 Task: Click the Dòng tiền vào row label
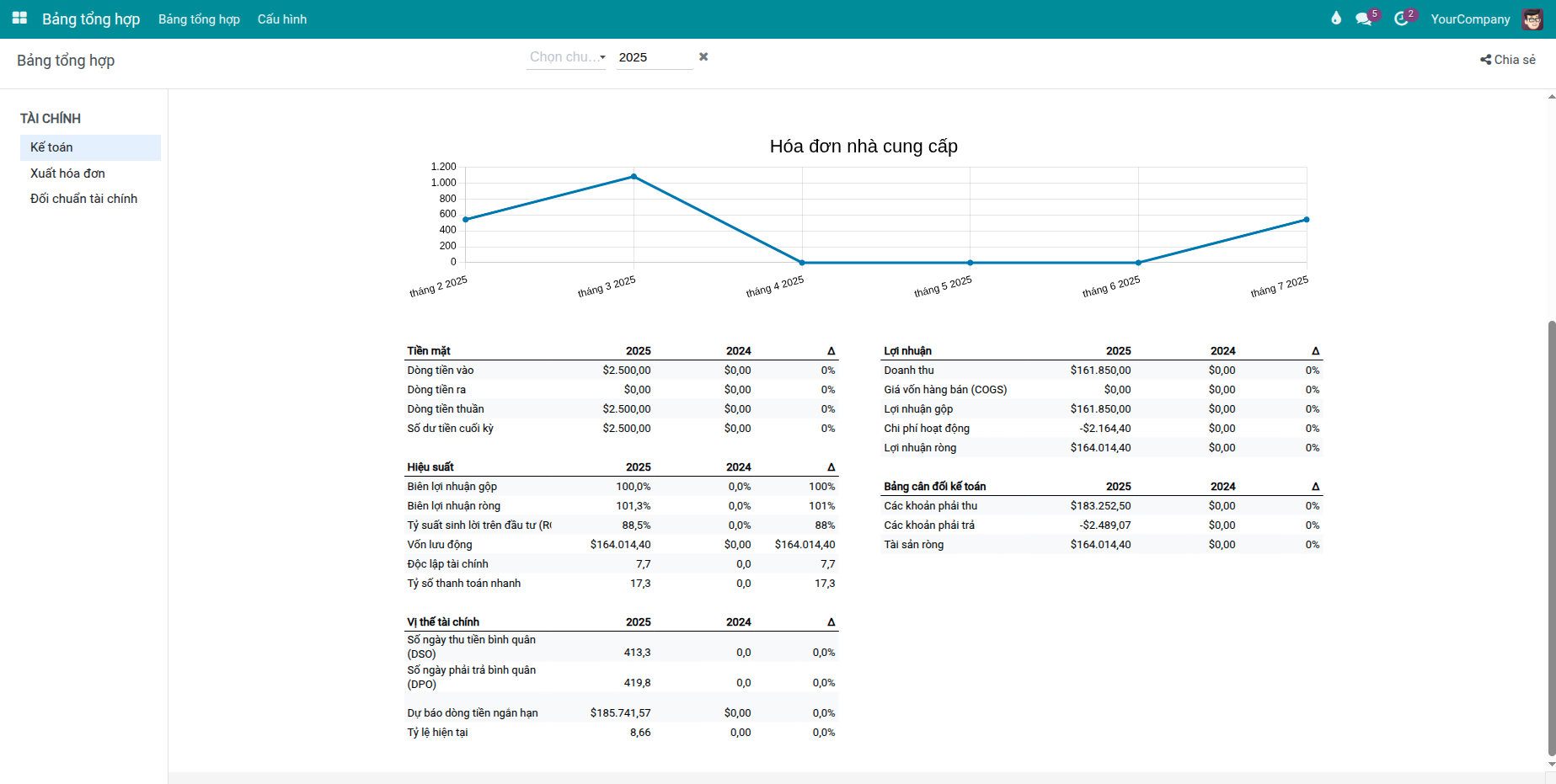[440, 371]
